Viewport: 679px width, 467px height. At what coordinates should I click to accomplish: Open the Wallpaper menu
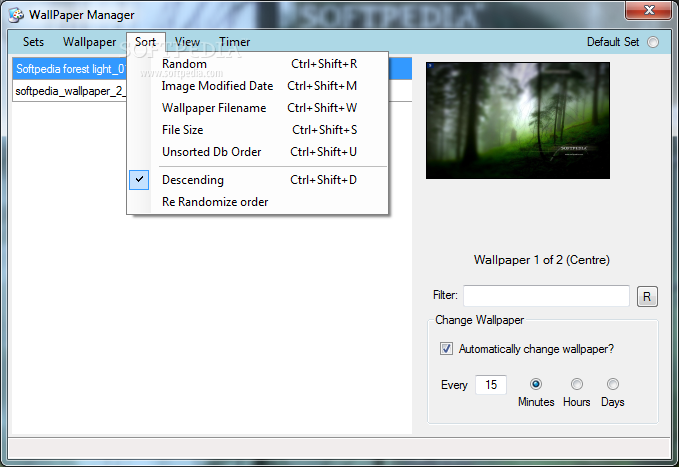click(90, 42)
